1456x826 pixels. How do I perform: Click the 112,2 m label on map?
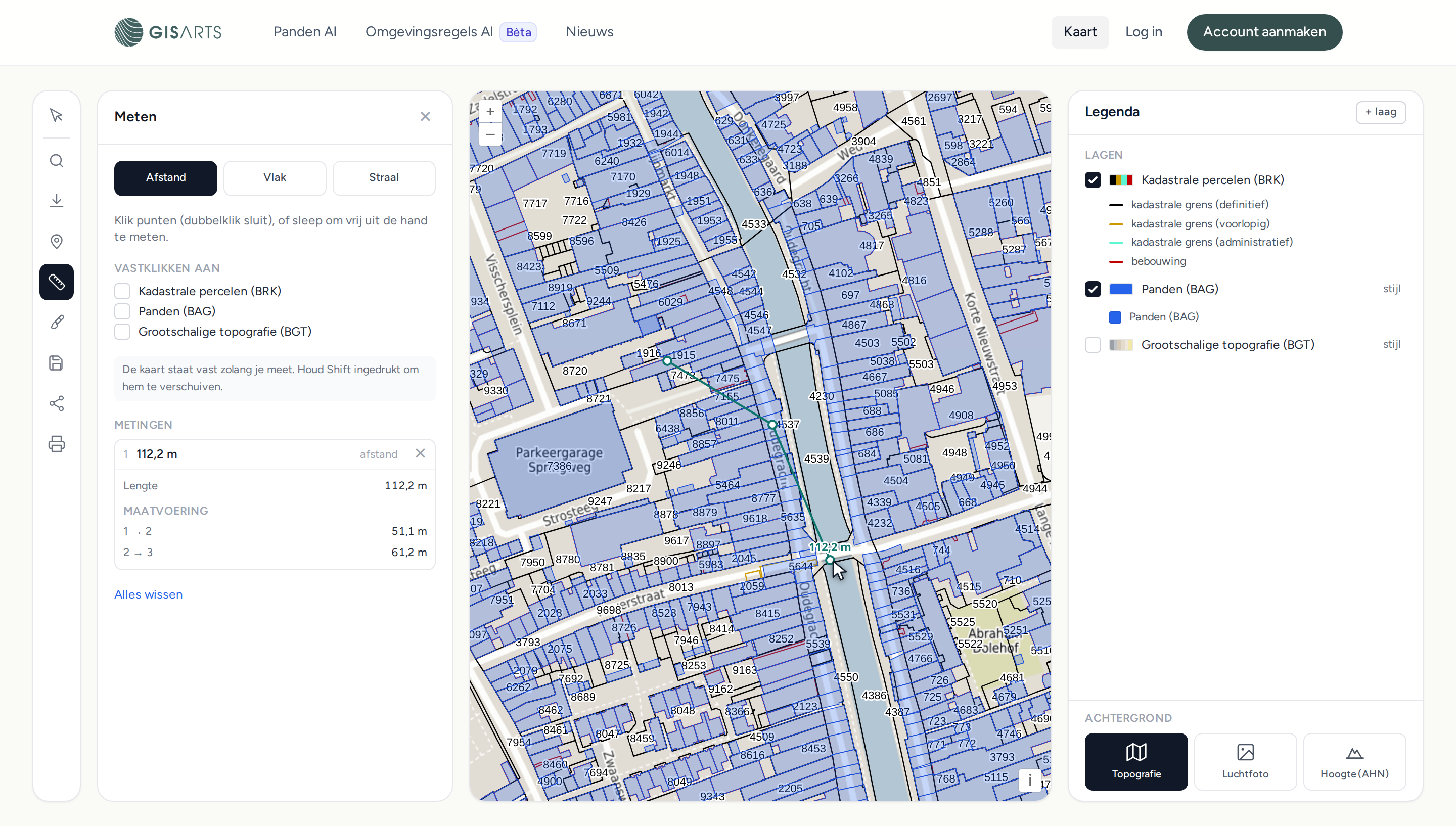[830, 547]
